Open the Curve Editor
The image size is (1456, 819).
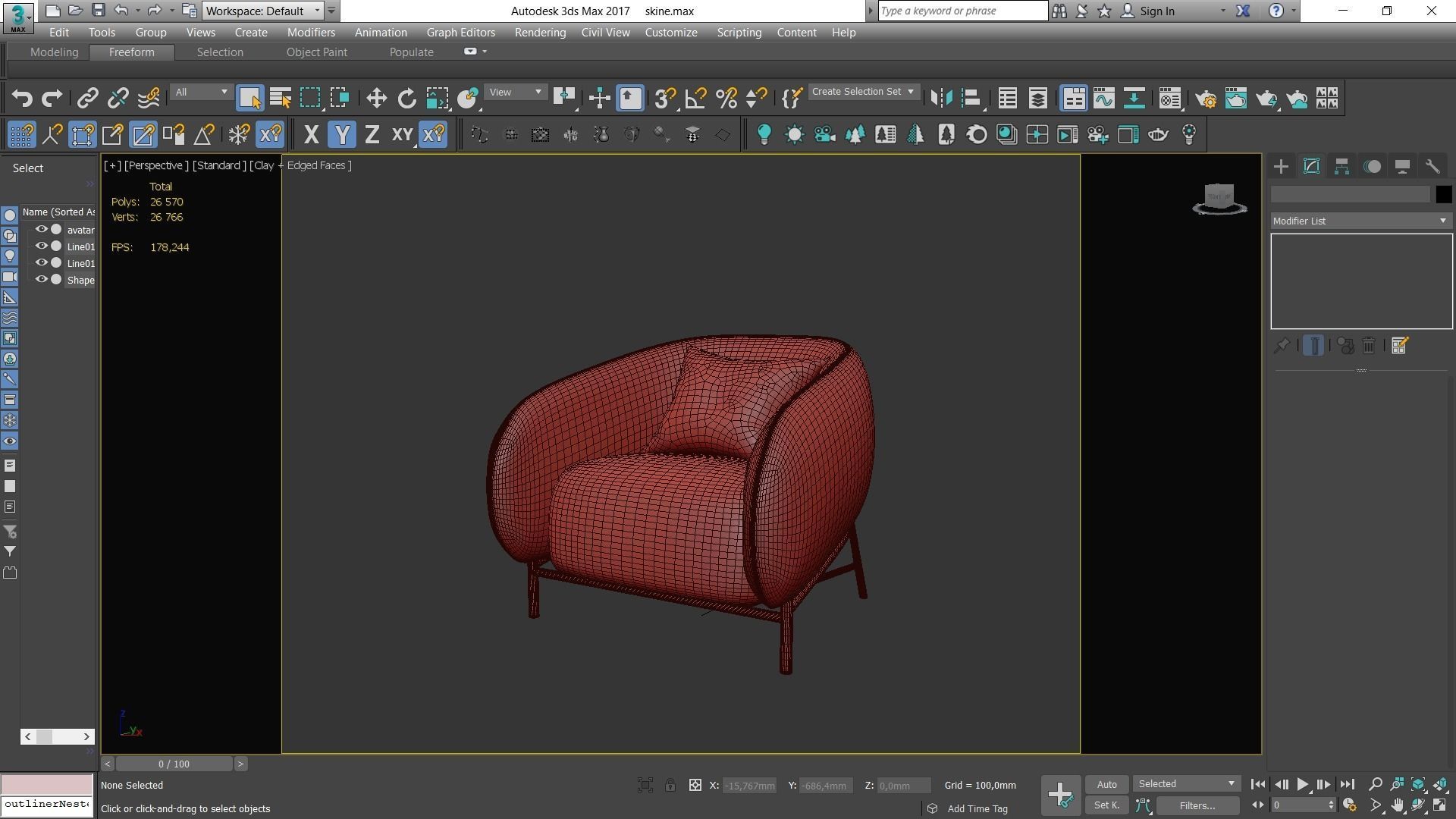pos(1103,99)
